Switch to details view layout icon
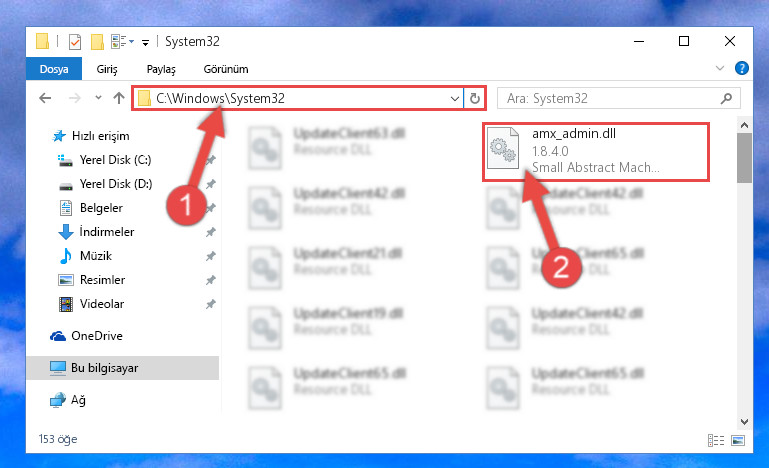The width and height of the screenshot is (769, 468). pos(716,440)
